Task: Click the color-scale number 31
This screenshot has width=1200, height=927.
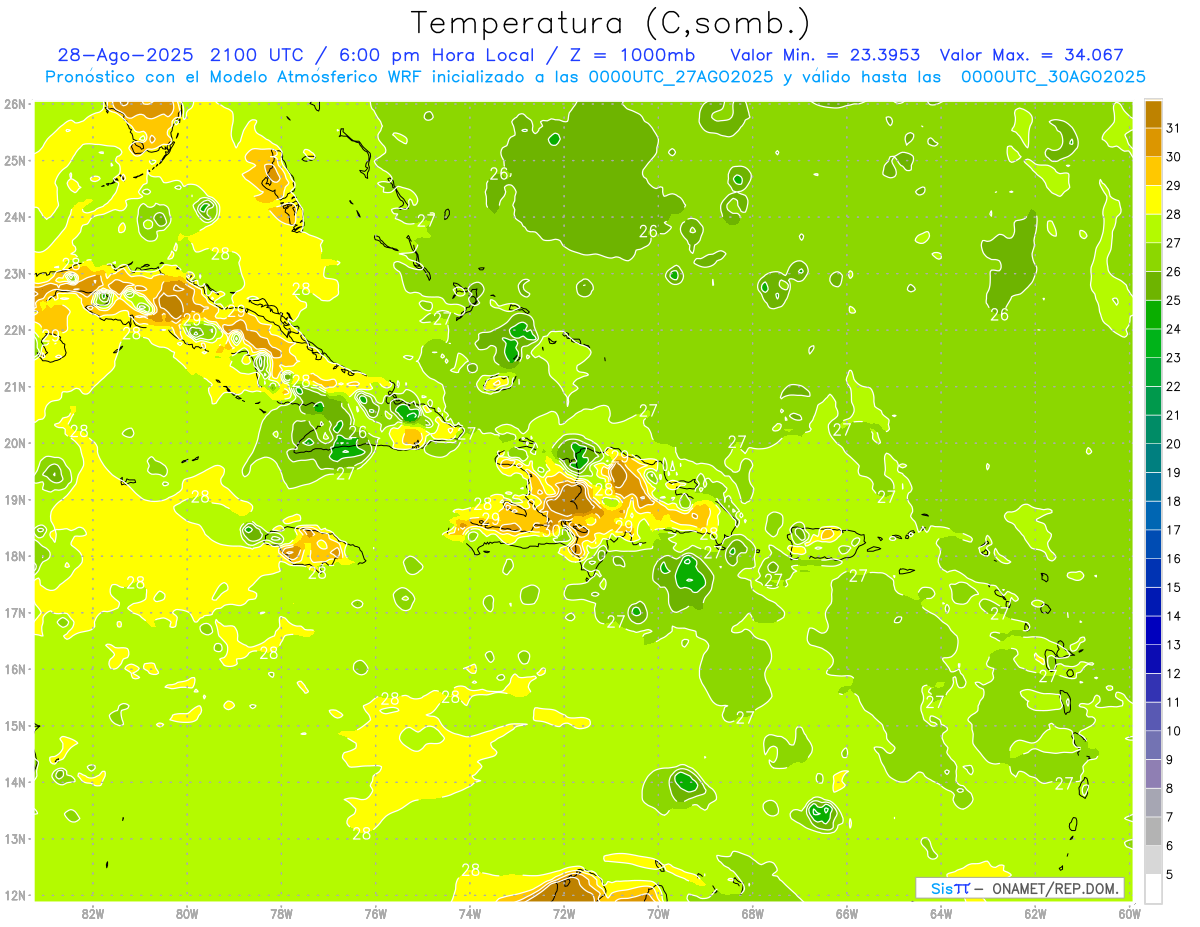Action: [x=1174, y=128]
